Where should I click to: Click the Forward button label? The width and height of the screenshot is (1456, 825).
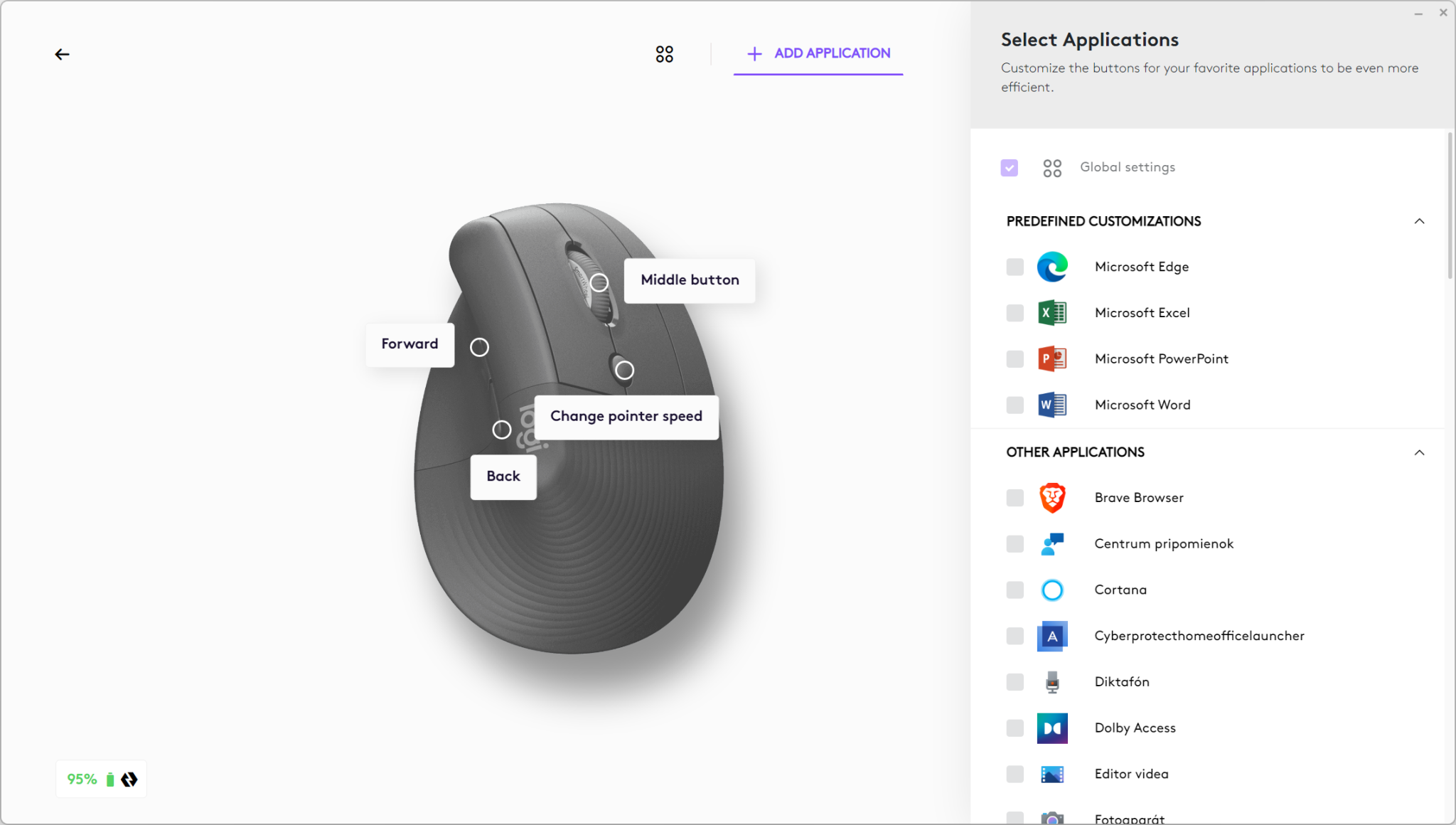tap(409, 344)
